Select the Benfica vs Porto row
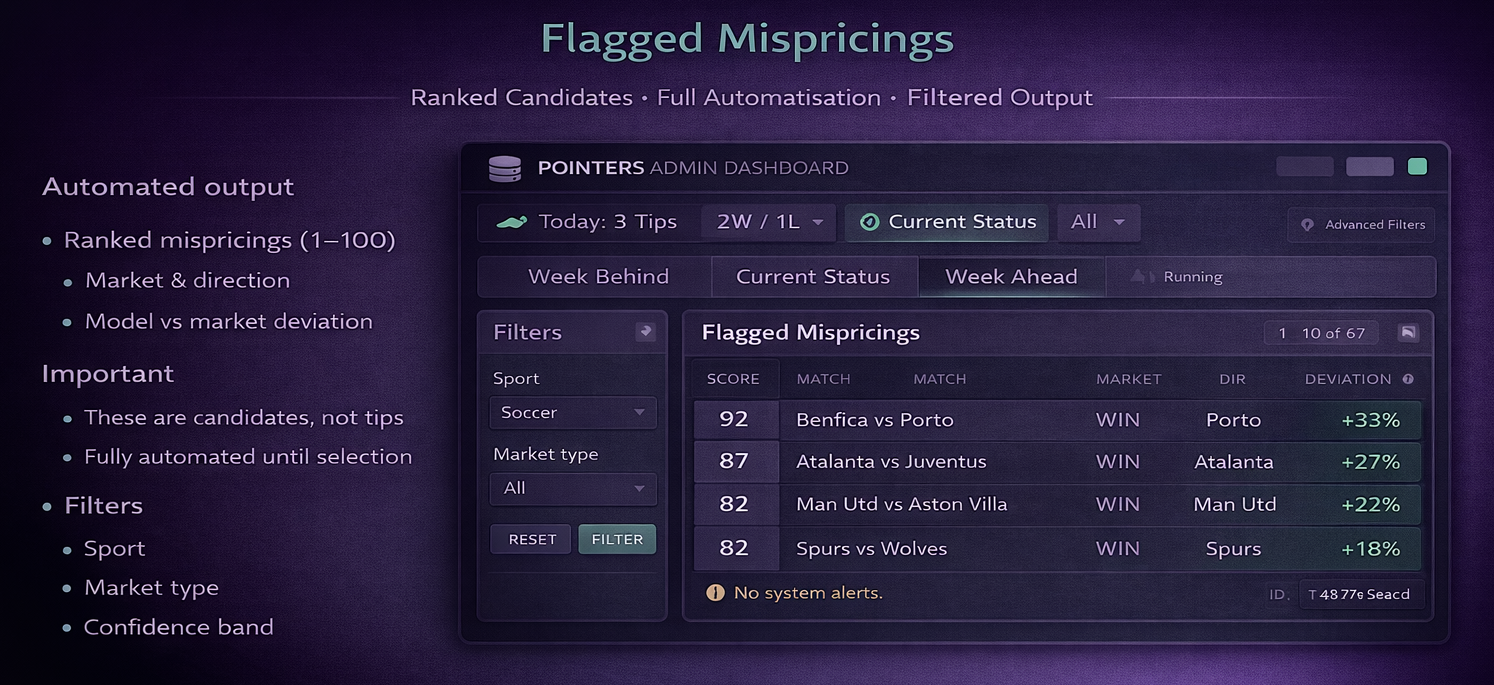The height and width of the screenshot is (685, 1494). (x=1056, y=420)
